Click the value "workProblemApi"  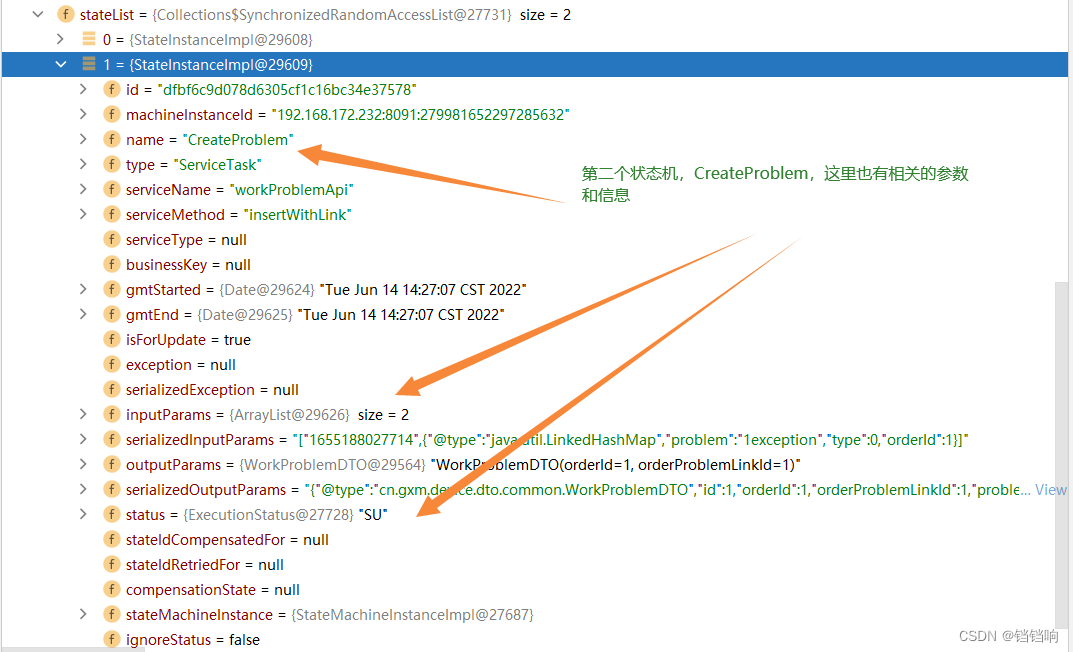click(x=292, y=190)
